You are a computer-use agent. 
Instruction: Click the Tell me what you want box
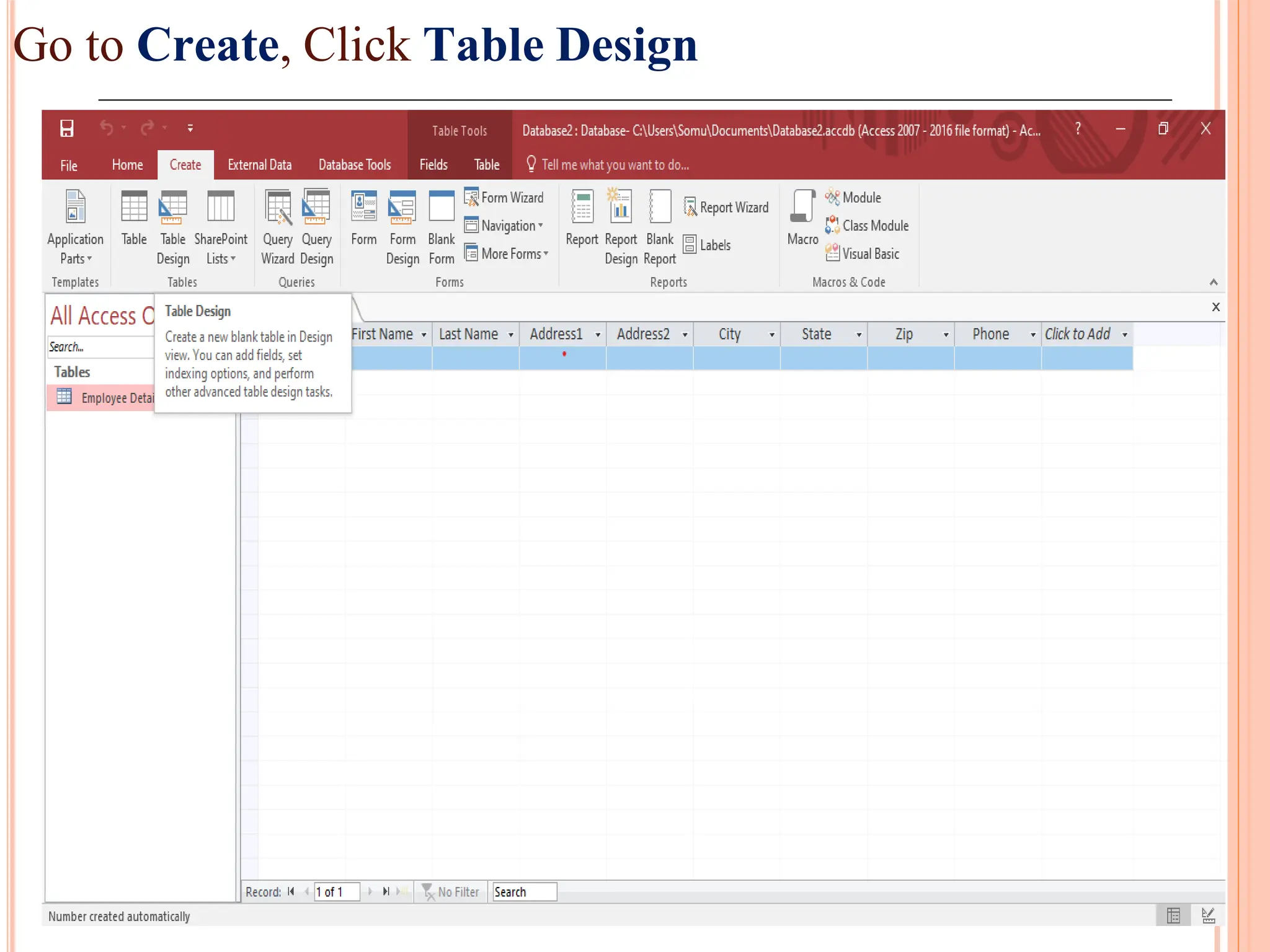click(608, 165)
